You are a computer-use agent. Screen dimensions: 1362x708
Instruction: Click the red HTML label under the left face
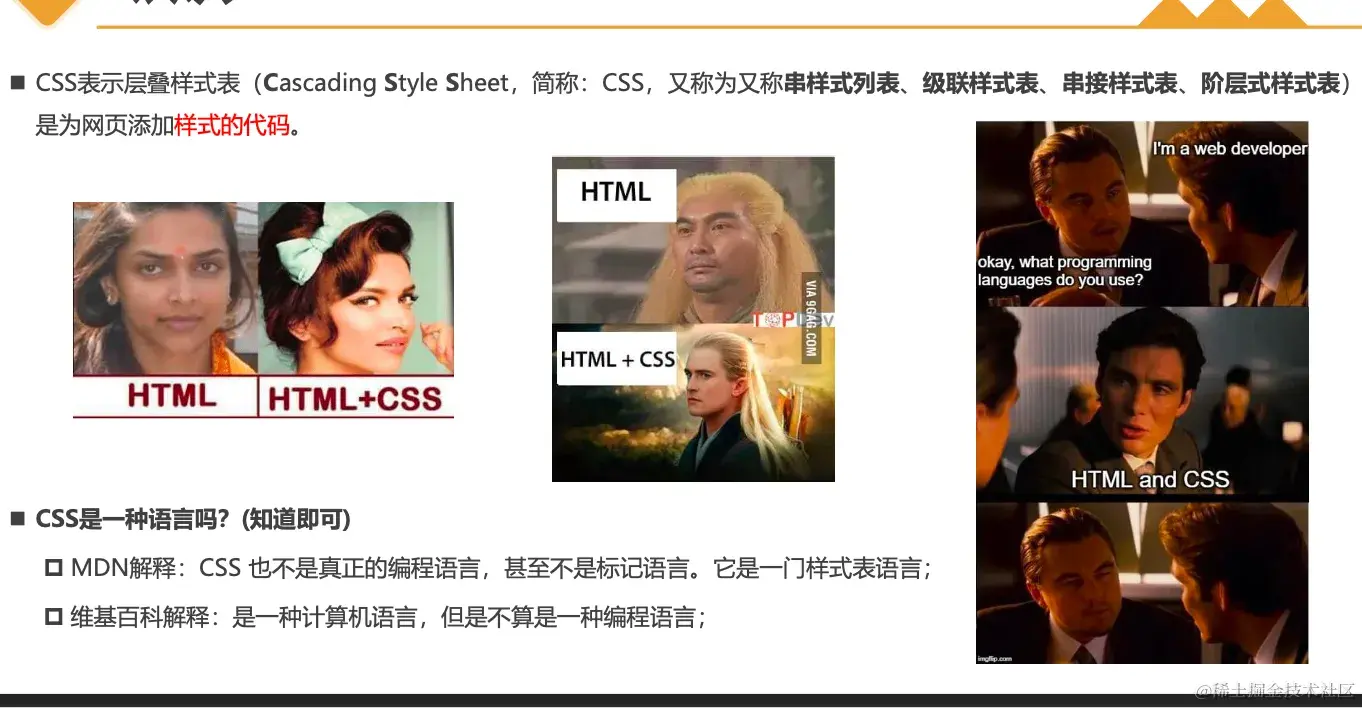point(171,395)
